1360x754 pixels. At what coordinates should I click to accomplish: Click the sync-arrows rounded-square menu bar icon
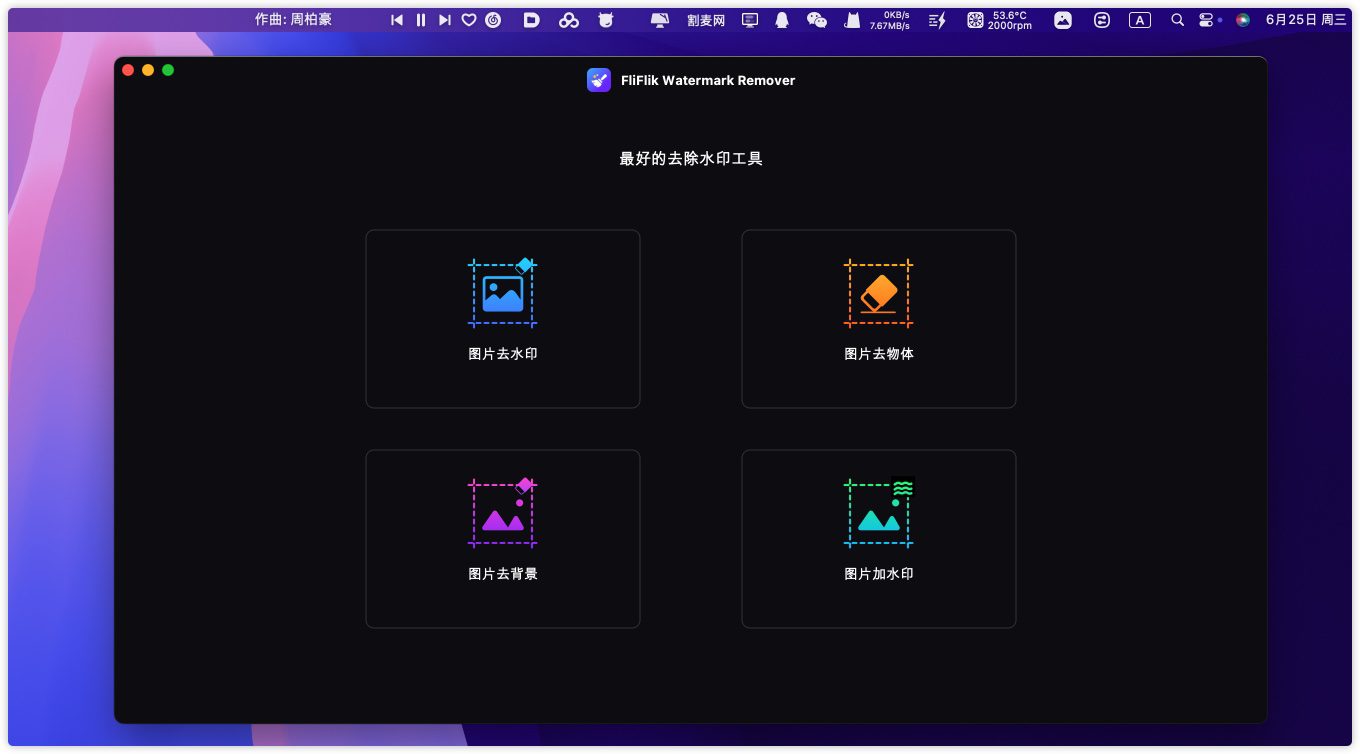coord(1102,20)
